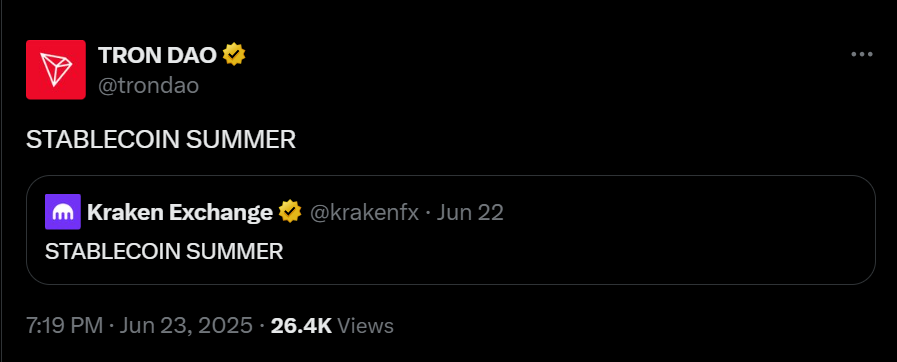Viewport: 897px width, 362px height.
Task: Click the red TRON DAO profile avatar
Action: coord(56,70)
